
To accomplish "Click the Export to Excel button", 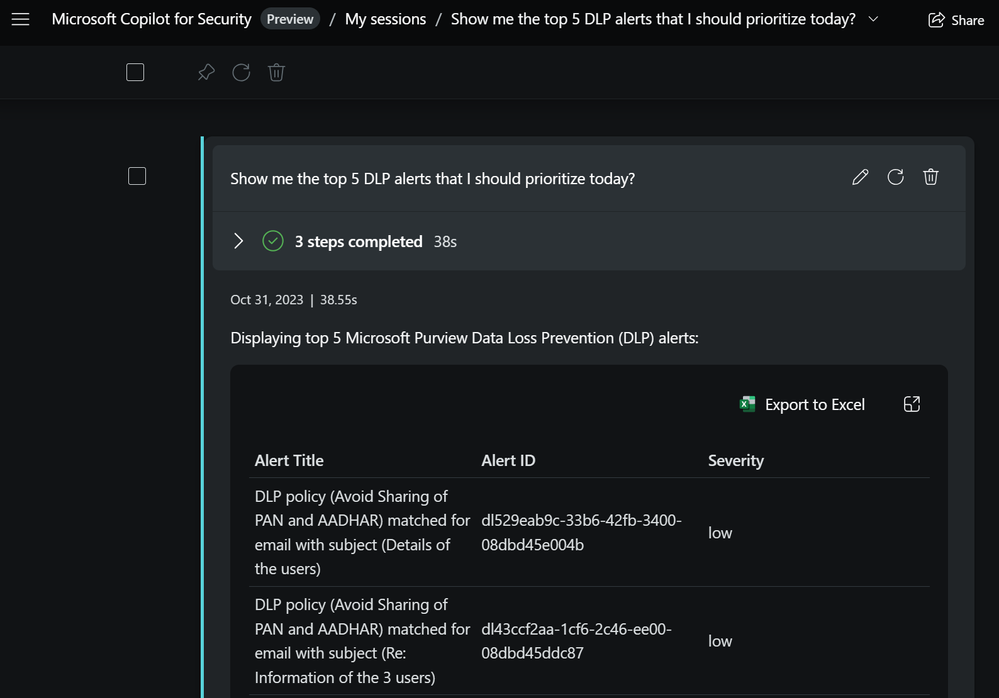I will click(802, 404).
